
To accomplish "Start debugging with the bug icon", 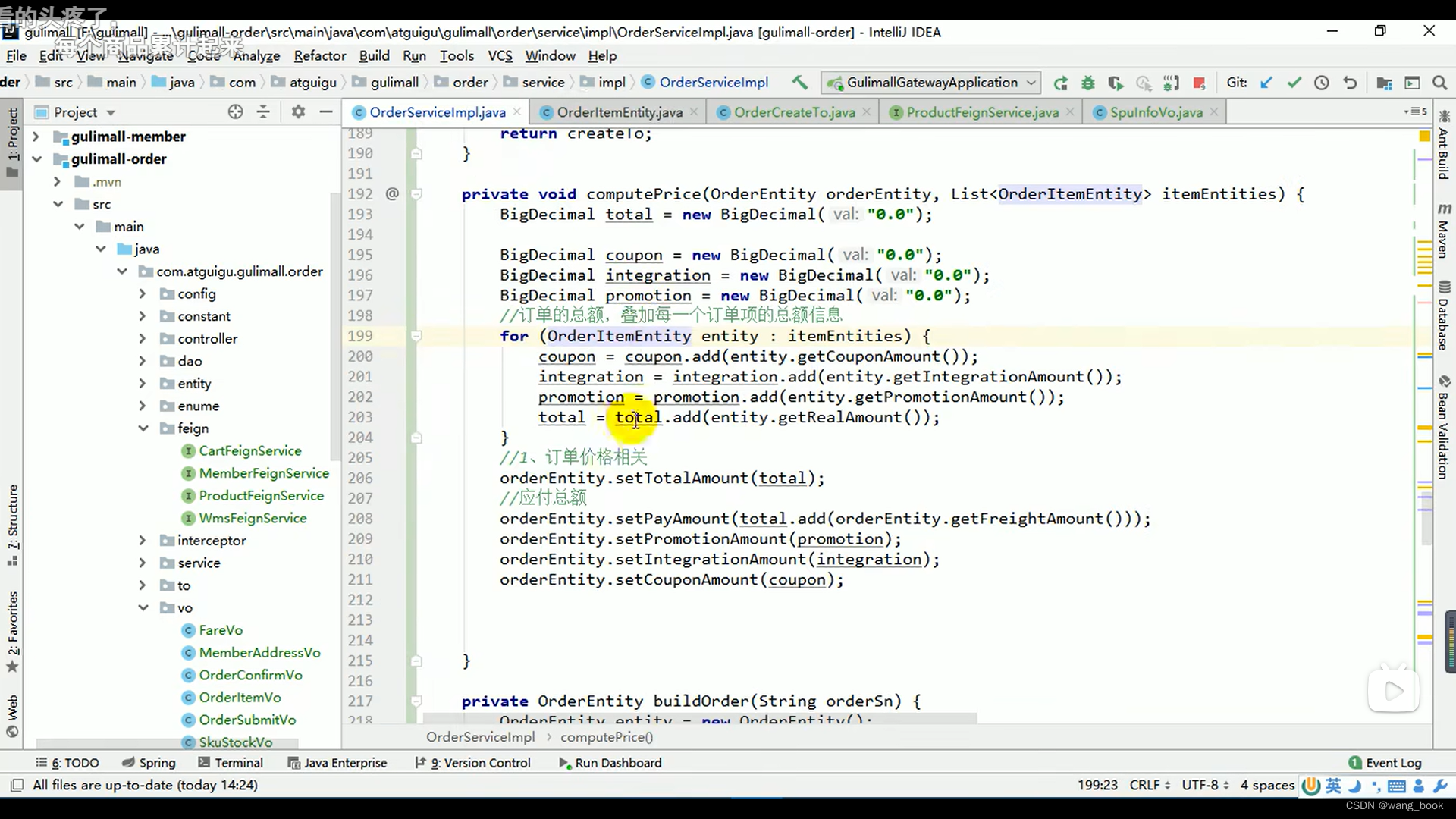I will (1087, 83).
